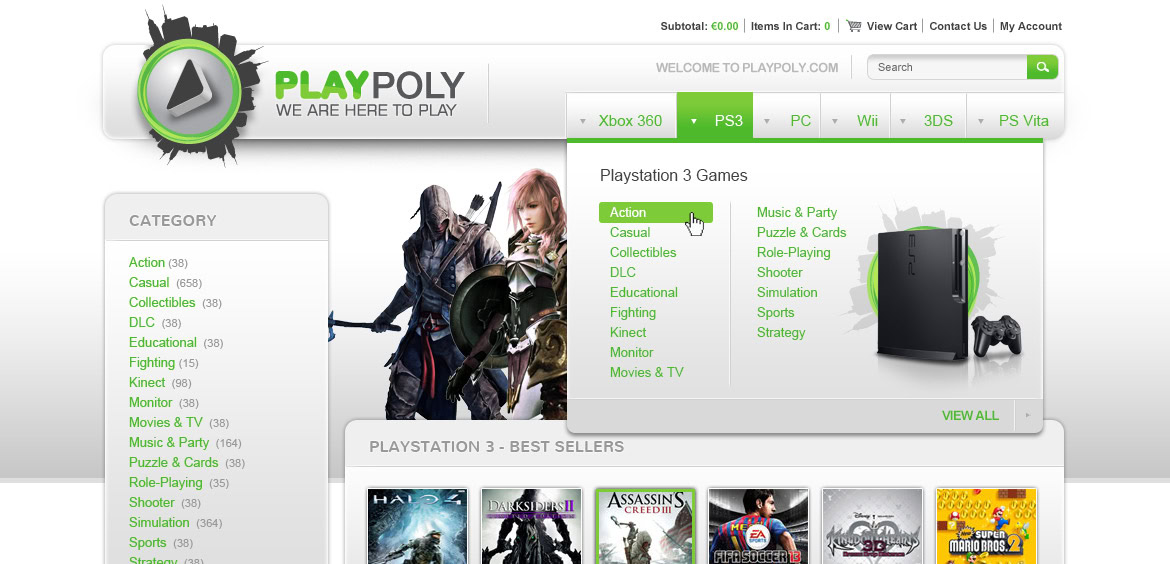This screenshot has height=564, width=1170.
Task: Select Casual in PS3 Games dropdown
Action: tap(630, 233)
